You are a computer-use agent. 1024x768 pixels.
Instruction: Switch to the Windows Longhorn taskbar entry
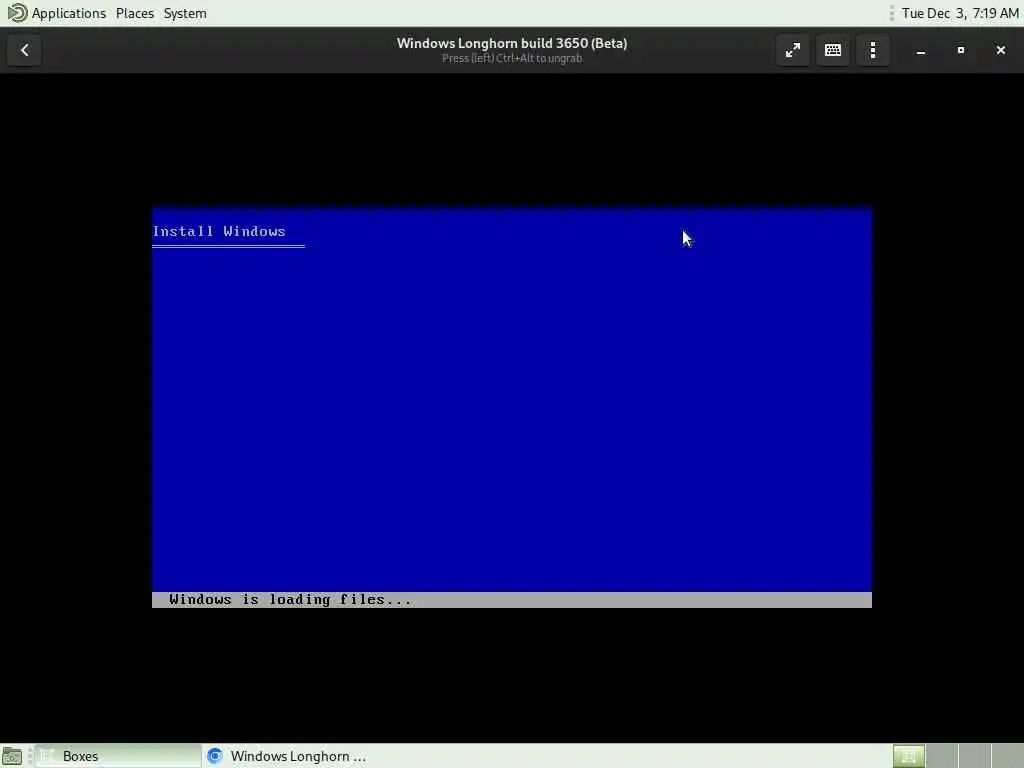[285, 756]
